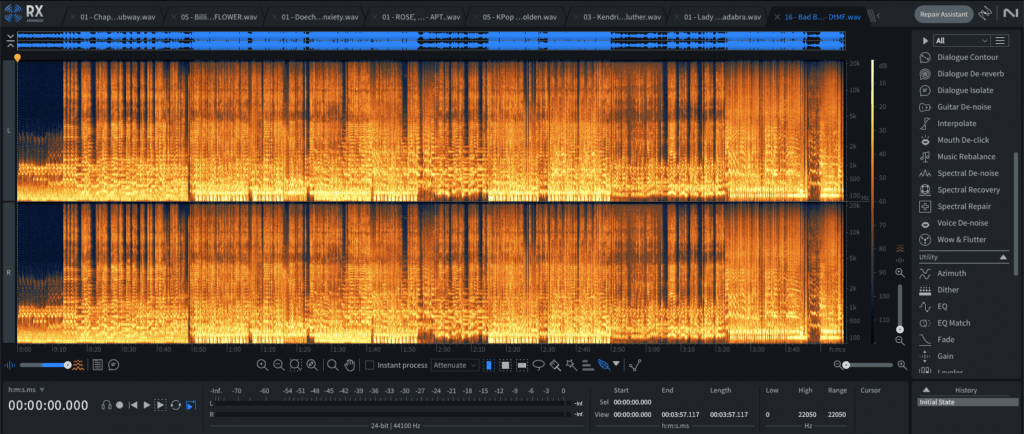Toggle the Time-frequency selection tool
The height and width of the screenshot is (434, 1024).
pos(505,365)
